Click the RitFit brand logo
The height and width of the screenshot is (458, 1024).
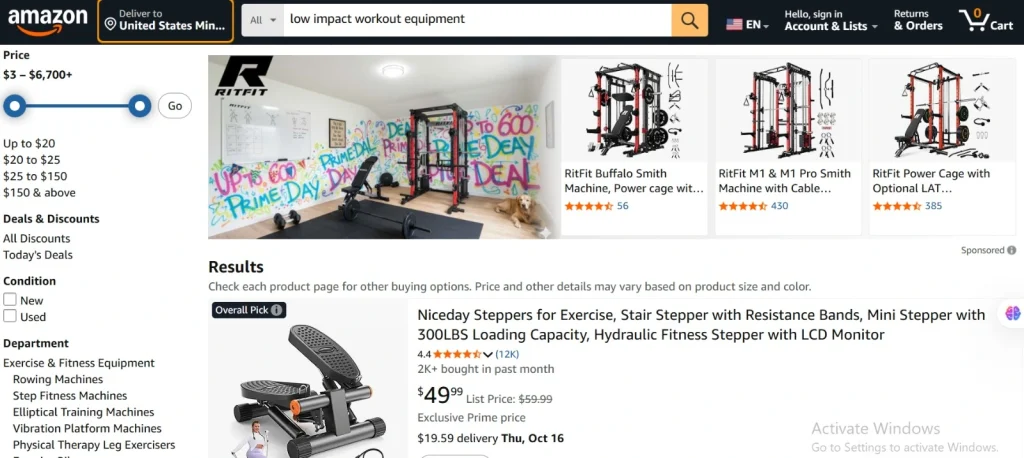coord(244,77)
